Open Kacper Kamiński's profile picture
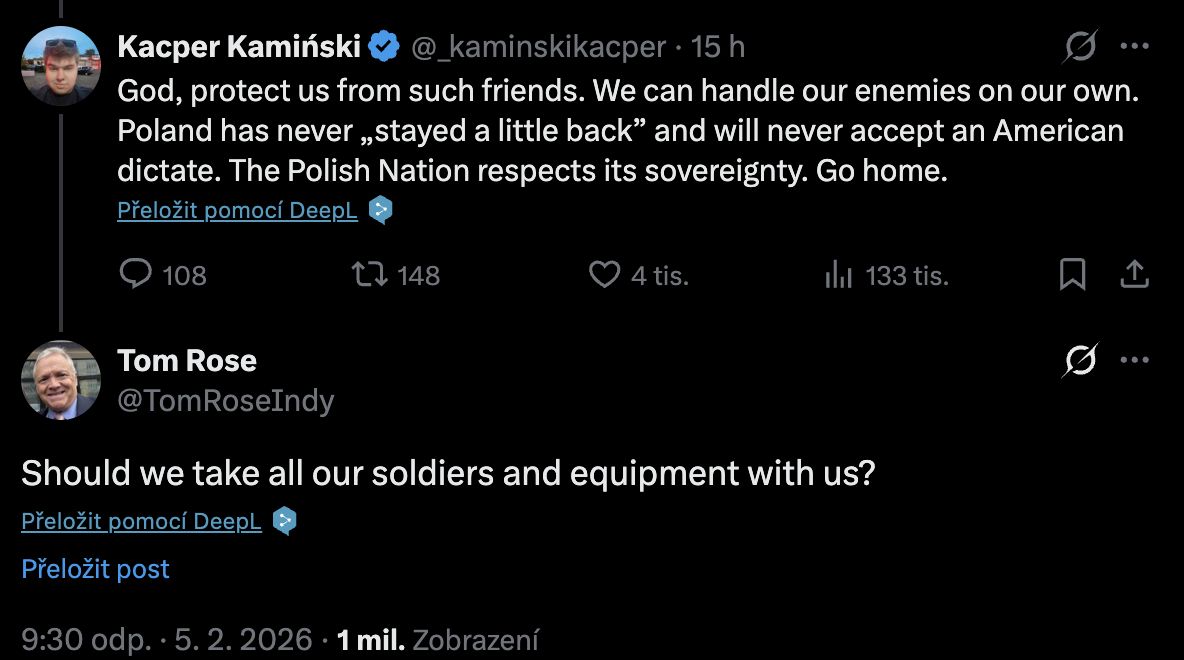The image size is (1184, 660). pos(61,66)
